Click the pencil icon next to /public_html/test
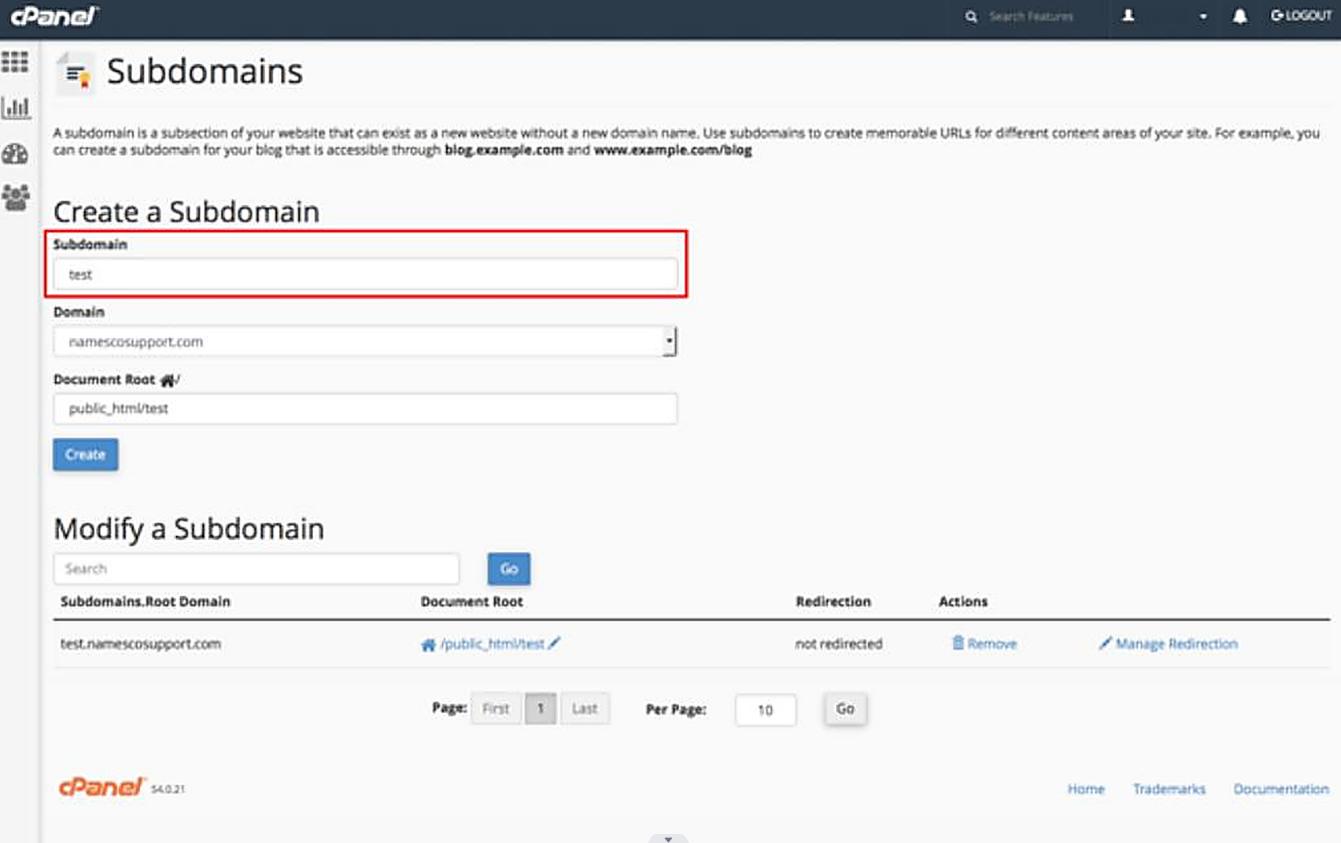This screenshot has width=1341, height=843. point(555,643)
